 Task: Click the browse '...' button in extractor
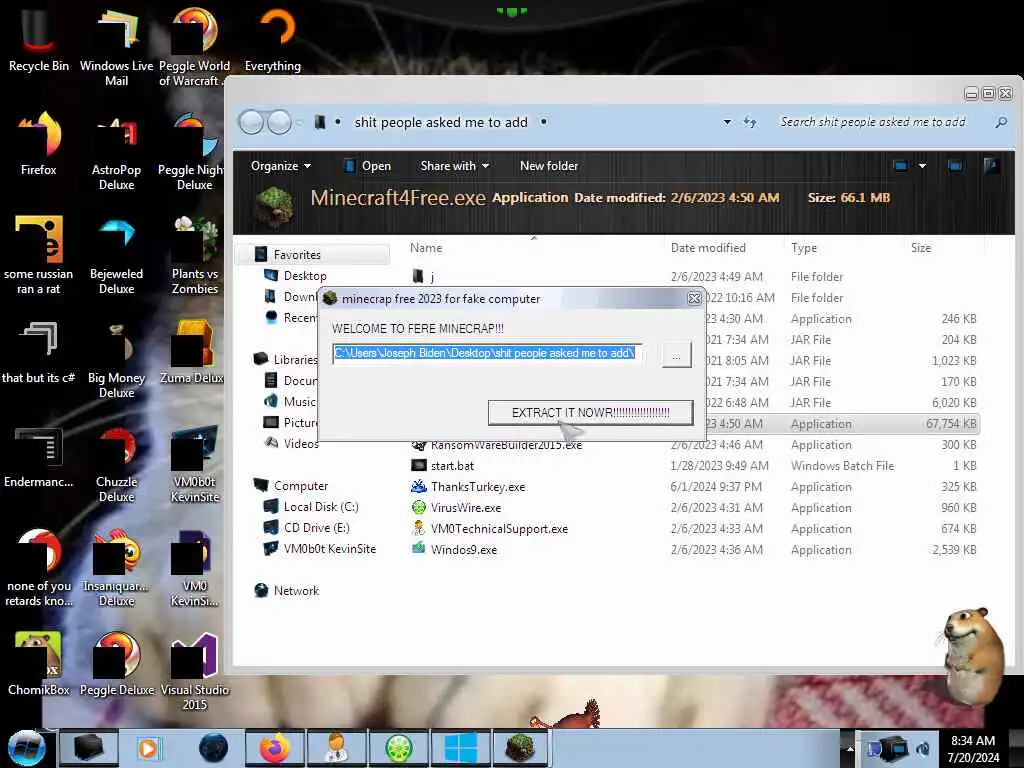coord(677,356)
